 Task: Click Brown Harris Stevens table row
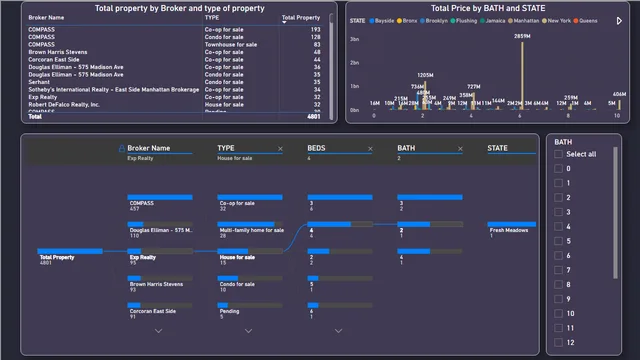point(174,52)
